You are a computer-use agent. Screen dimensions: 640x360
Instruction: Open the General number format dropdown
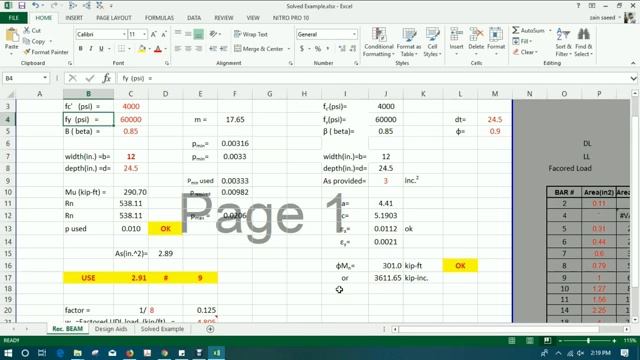tap(354, 34)
